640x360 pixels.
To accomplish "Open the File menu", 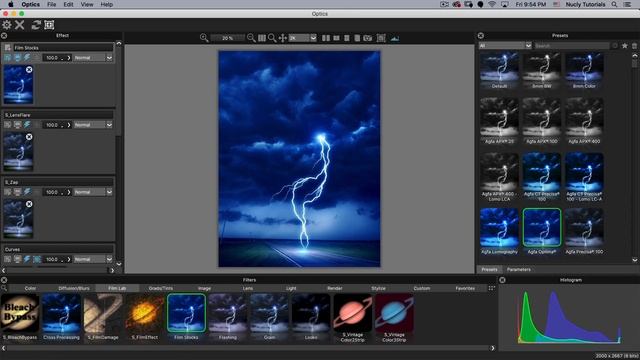I will click(51, 4).
